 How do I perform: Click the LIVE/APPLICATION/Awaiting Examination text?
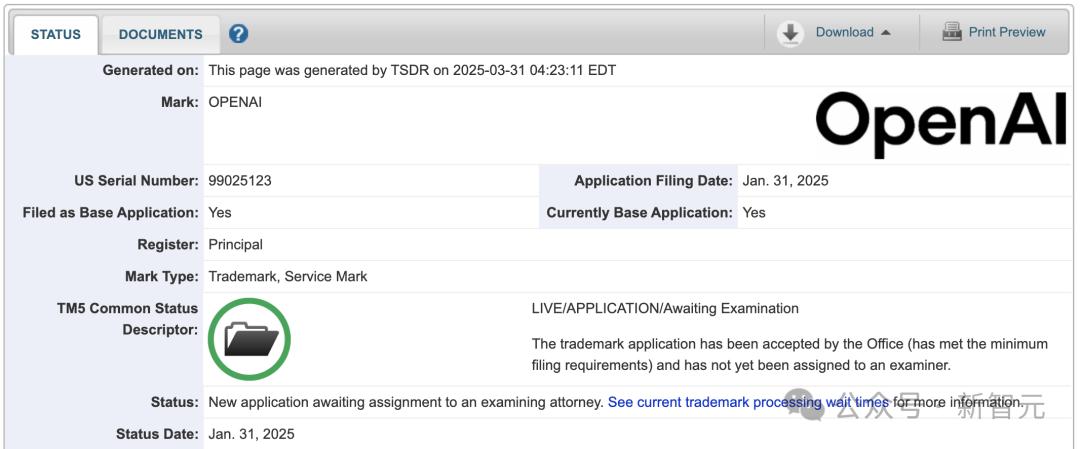click(x=665, y=308)
